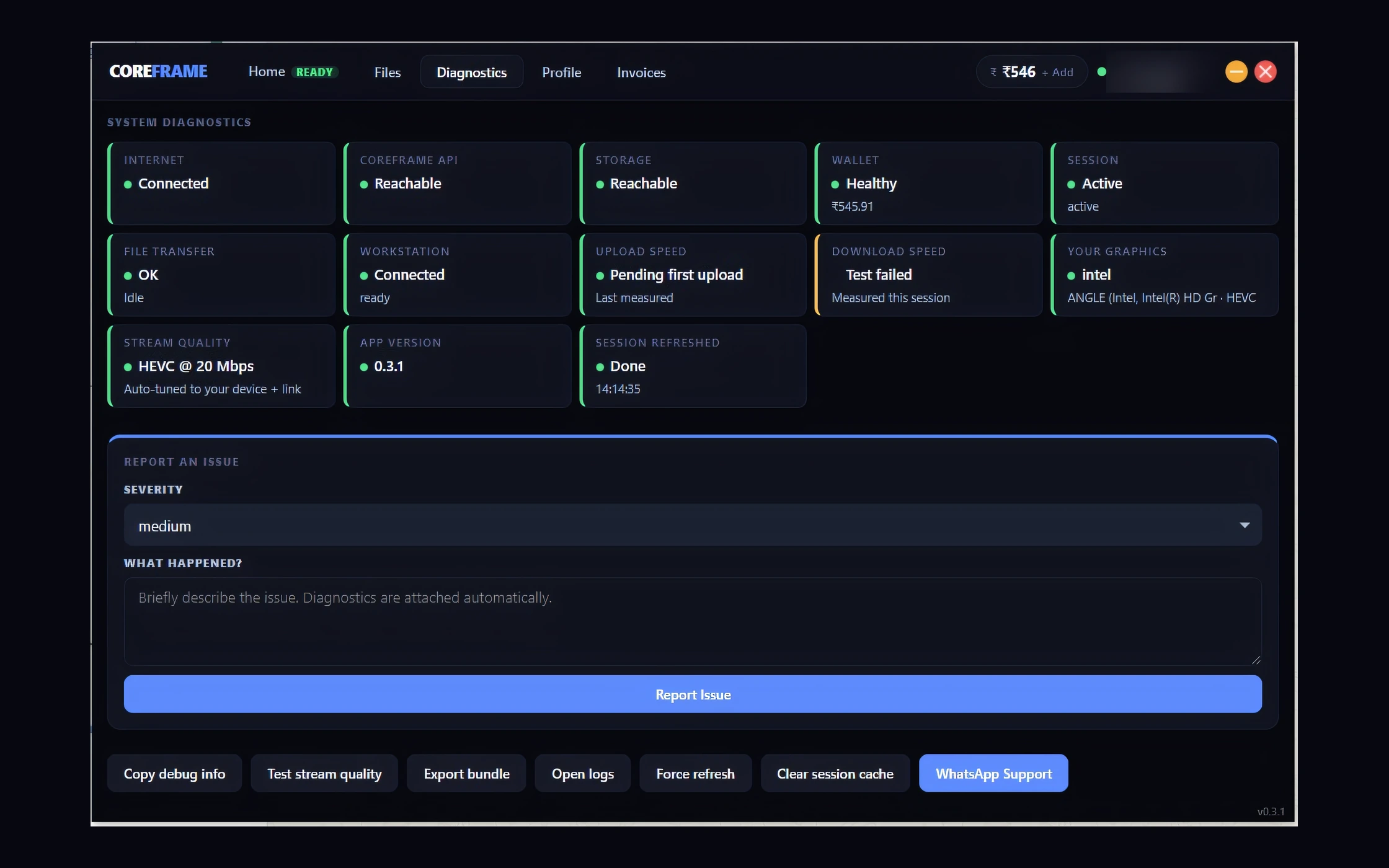Click the Stream Quality HEVC @ 20 Mbps card
Image resolution: width=1389 pixels, height=868 pixels.
[x=221, y=366]
